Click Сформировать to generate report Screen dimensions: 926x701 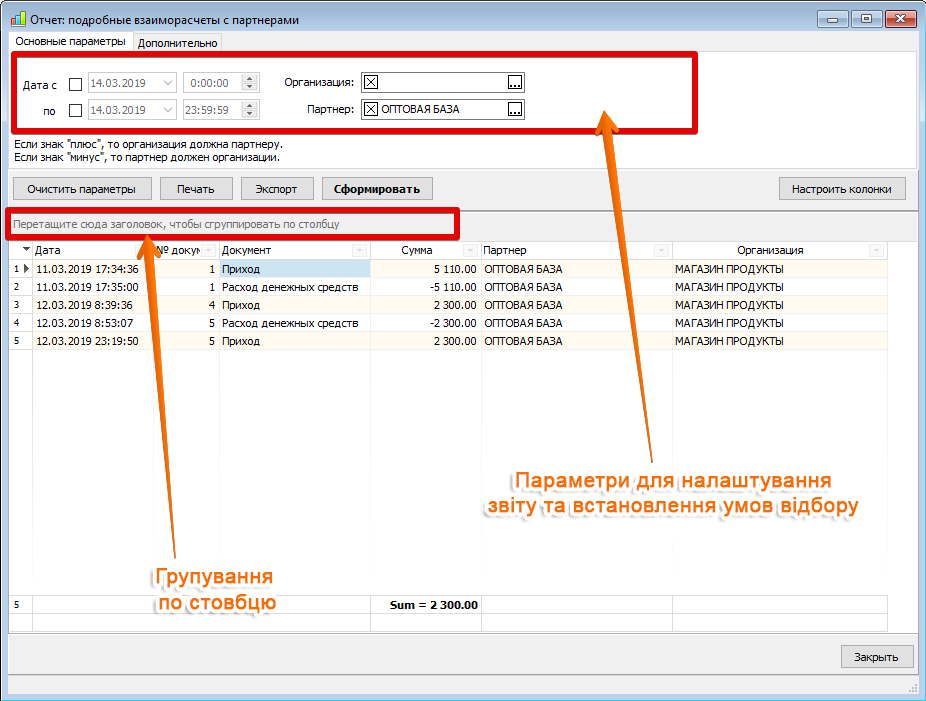(x=377, y=189)
